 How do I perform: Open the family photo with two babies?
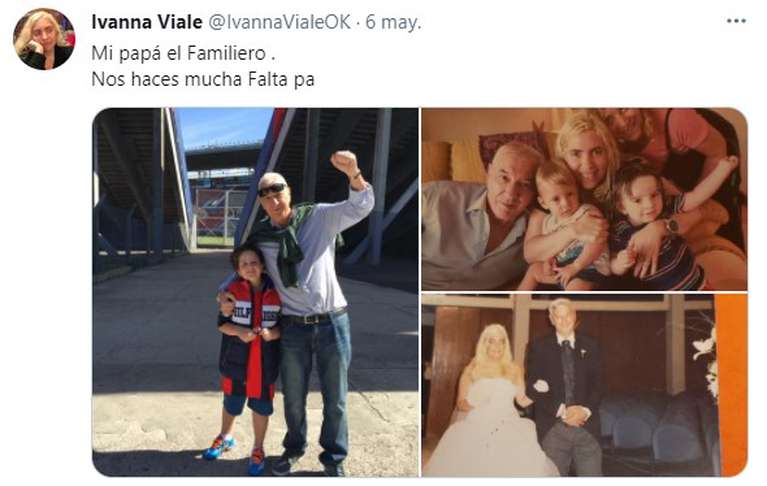point(585,199)
